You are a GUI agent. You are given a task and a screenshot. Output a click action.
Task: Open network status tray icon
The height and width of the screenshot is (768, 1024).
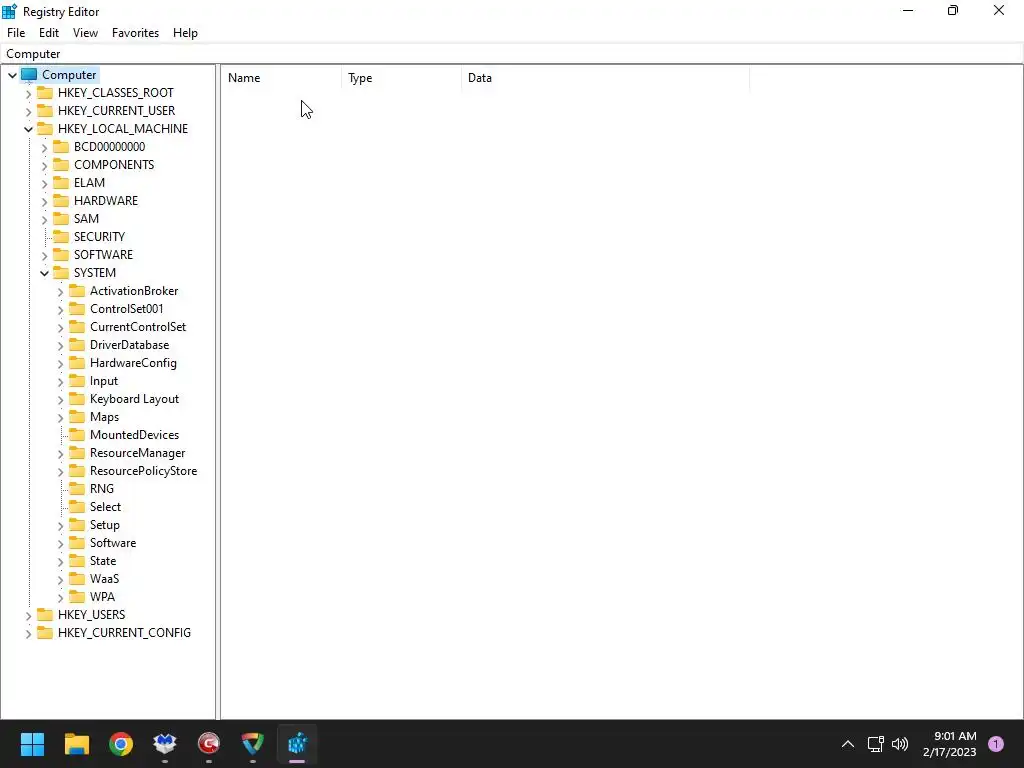click(x=875, y=744)
